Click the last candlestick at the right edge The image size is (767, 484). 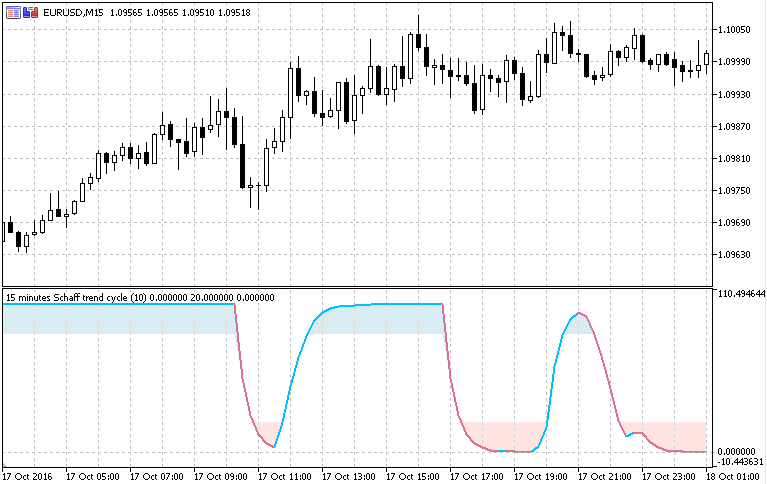click(x=706, y=59)
